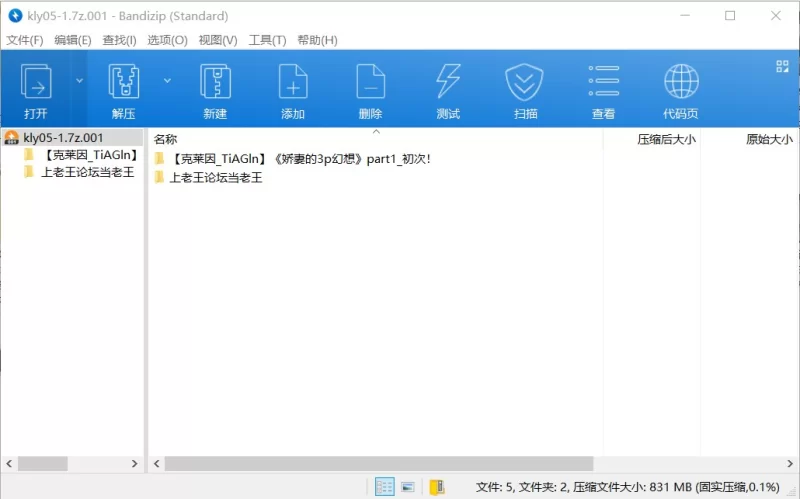This screenshot has height=499, width=800.
Task: Select 上老王论坛当老王 folder in tree
Action: click(88, 172)
